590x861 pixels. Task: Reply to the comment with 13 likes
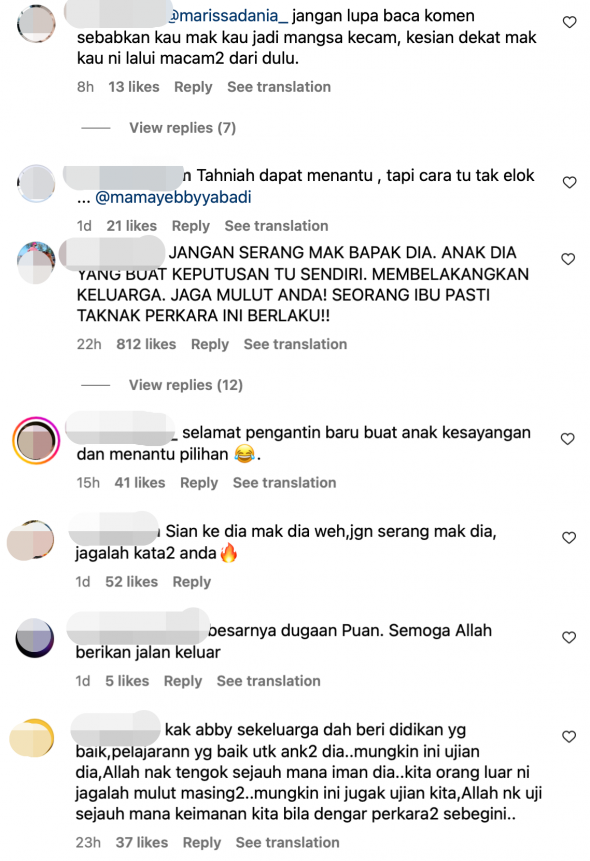193,87
